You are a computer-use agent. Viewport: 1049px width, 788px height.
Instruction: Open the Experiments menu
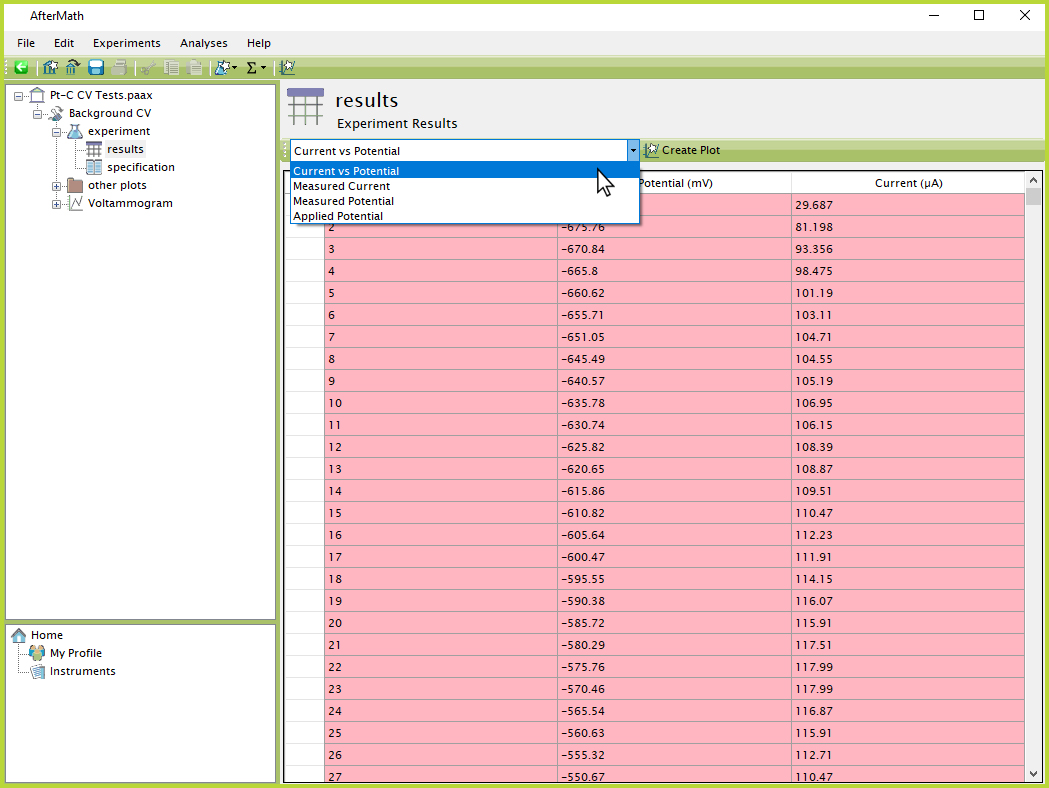[126, 43]
